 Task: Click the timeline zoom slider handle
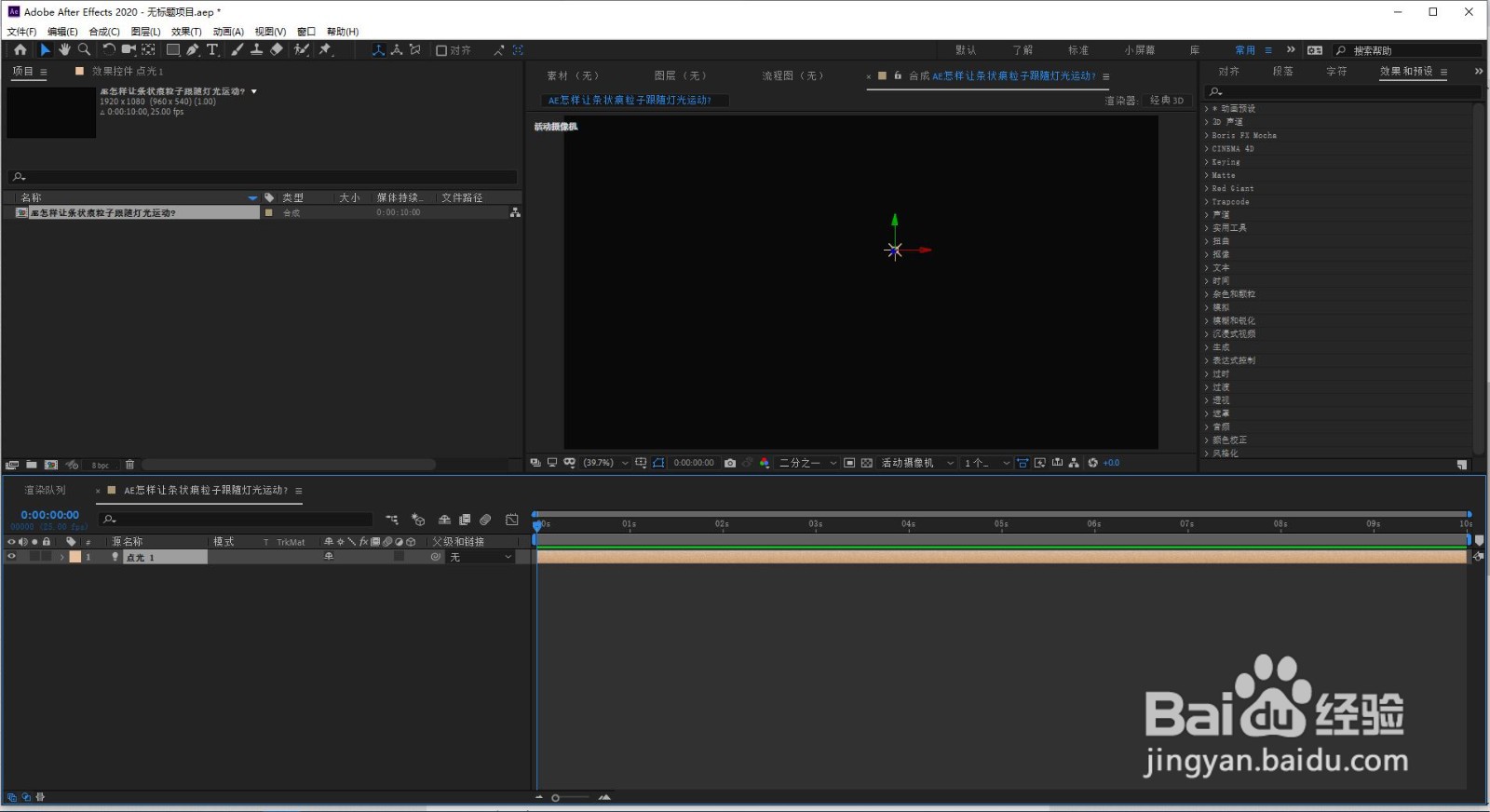(x=556, y=797)
